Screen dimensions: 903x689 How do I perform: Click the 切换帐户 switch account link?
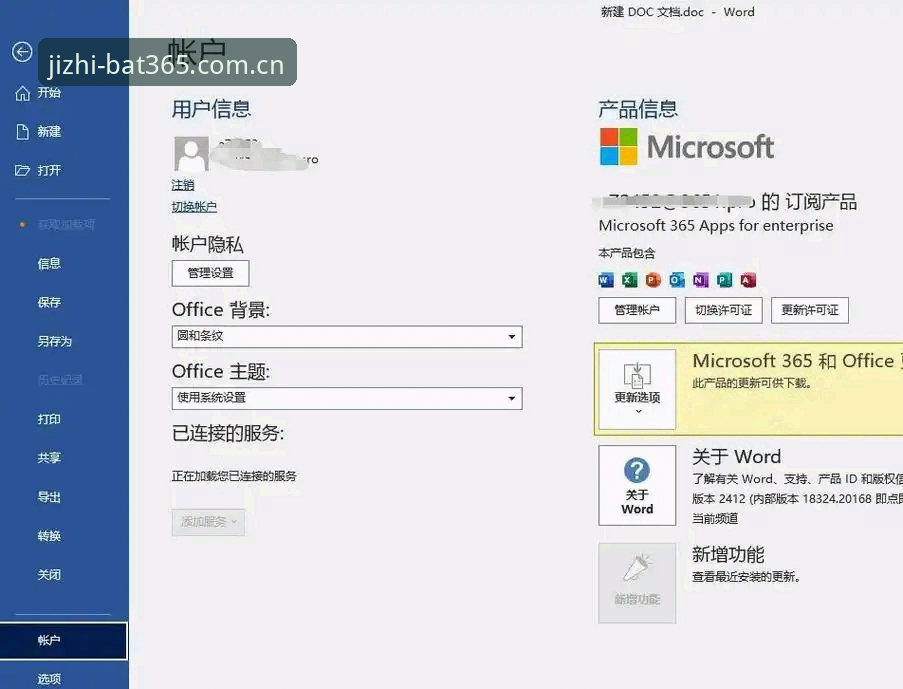pos(194,207)
